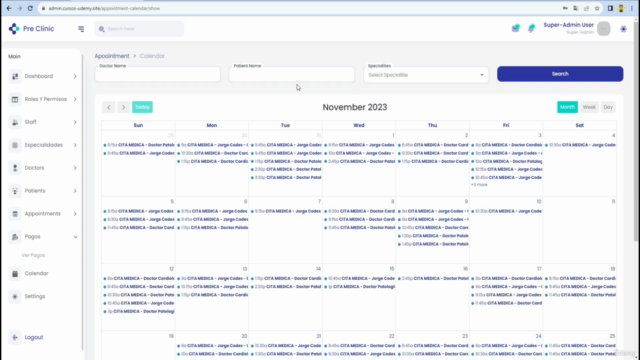The image size is (640, 360).
Task: Open the 10:30a appointment on Friday 10
Action: point(506,211)
